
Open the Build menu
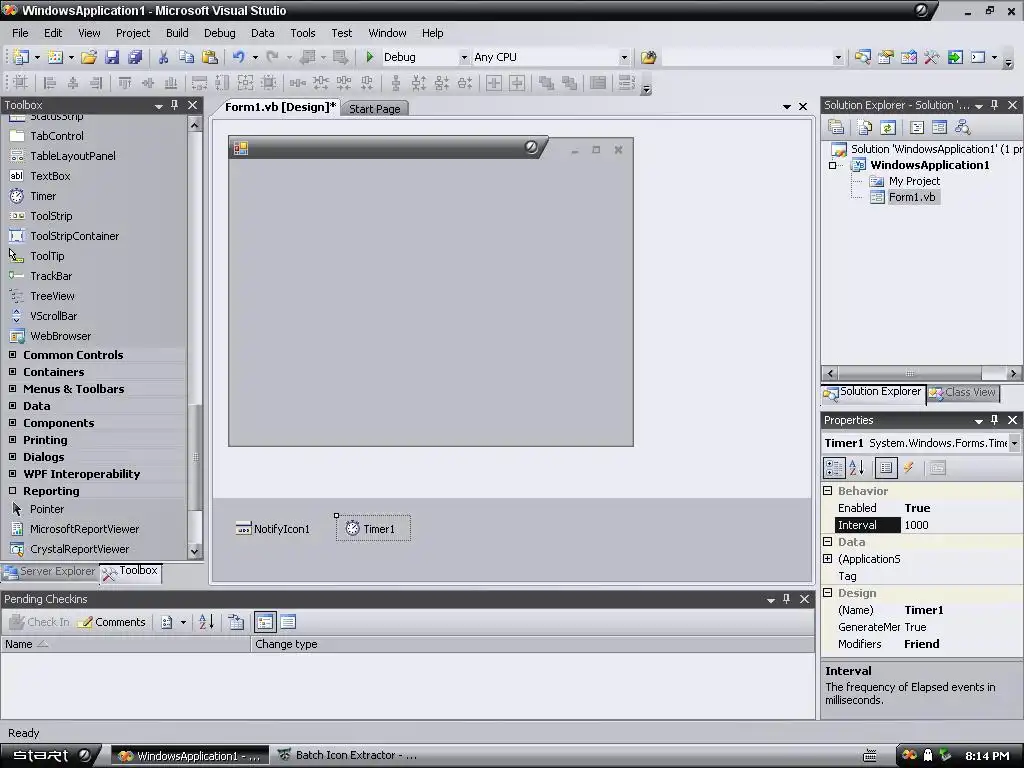pos(177,33)
